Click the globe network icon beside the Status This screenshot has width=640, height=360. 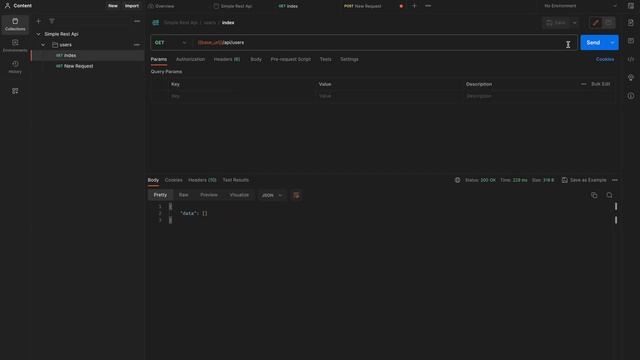457,180
